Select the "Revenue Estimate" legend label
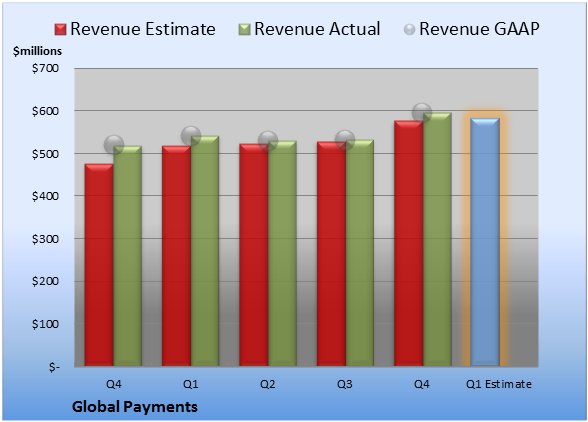588x422 pixels. [143, 29]
